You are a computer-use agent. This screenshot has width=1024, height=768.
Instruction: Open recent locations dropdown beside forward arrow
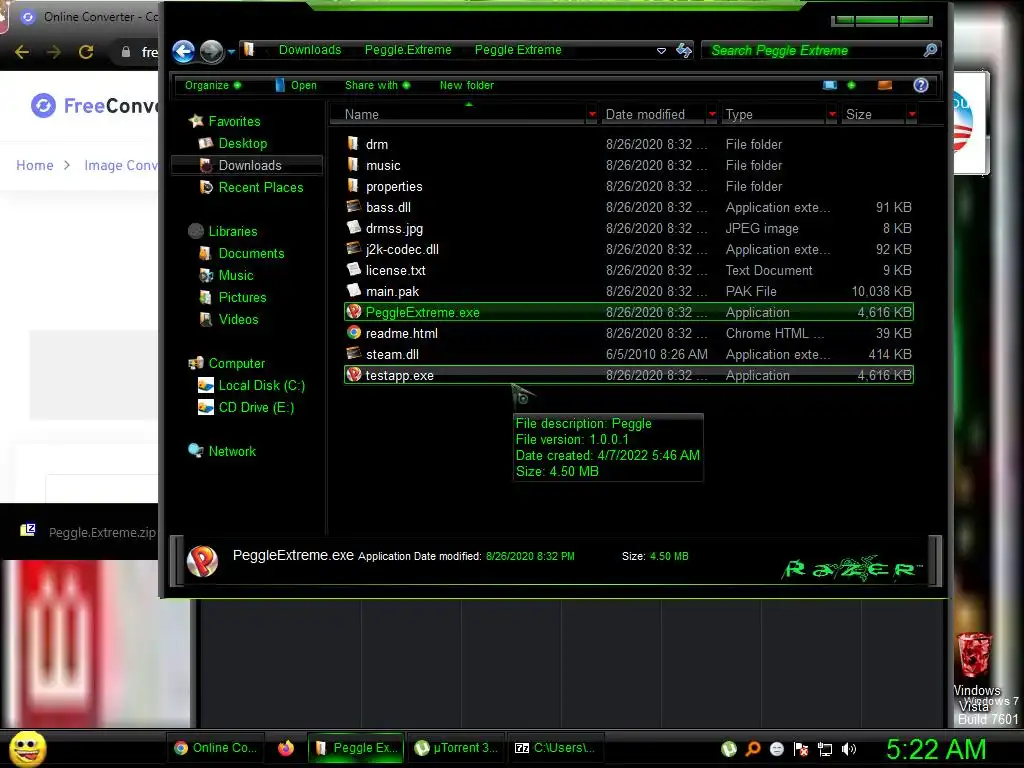(231, 52)
